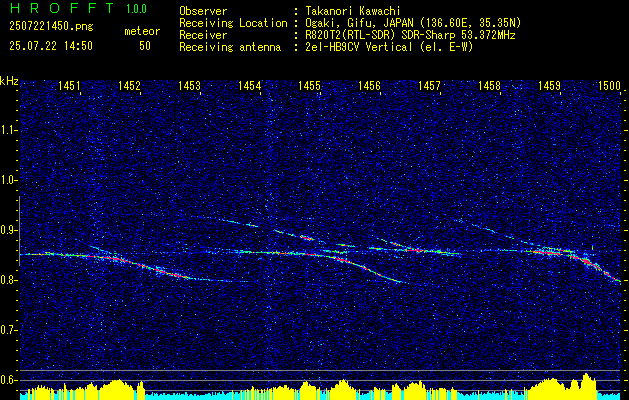
Task: Click the 1453 time marker
Action: coord(189,85)
